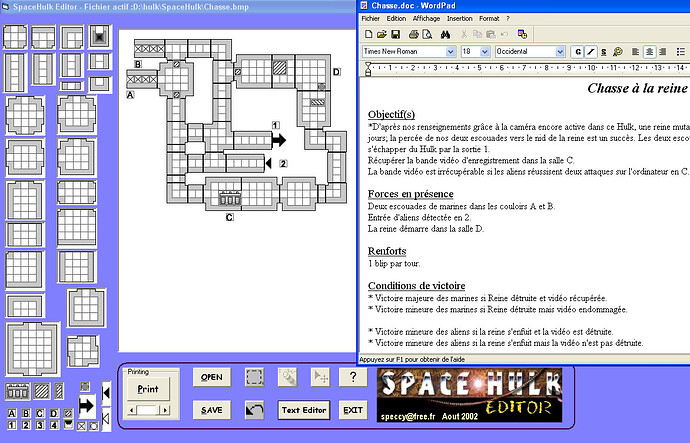Launch the Text Editor button
The height and width of the screenshot is (443, 690).
click(x=304, y=410)
